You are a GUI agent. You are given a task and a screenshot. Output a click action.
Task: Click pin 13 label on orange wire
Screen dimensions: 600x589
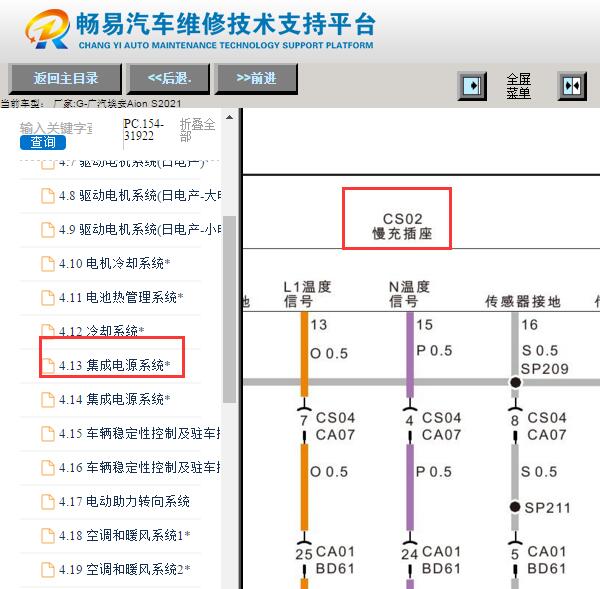click(318, 325)
